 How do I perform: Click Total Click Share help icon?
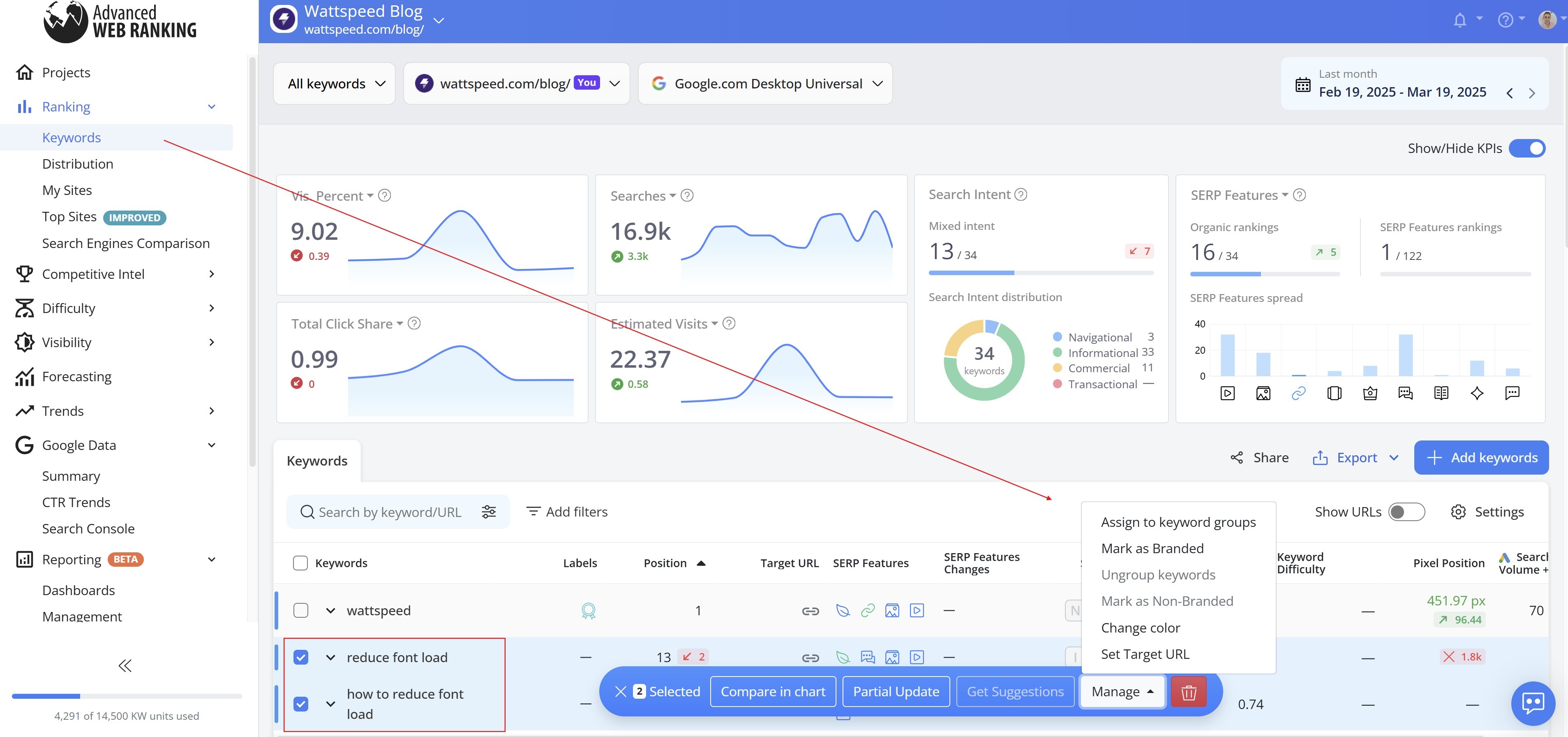414,323
